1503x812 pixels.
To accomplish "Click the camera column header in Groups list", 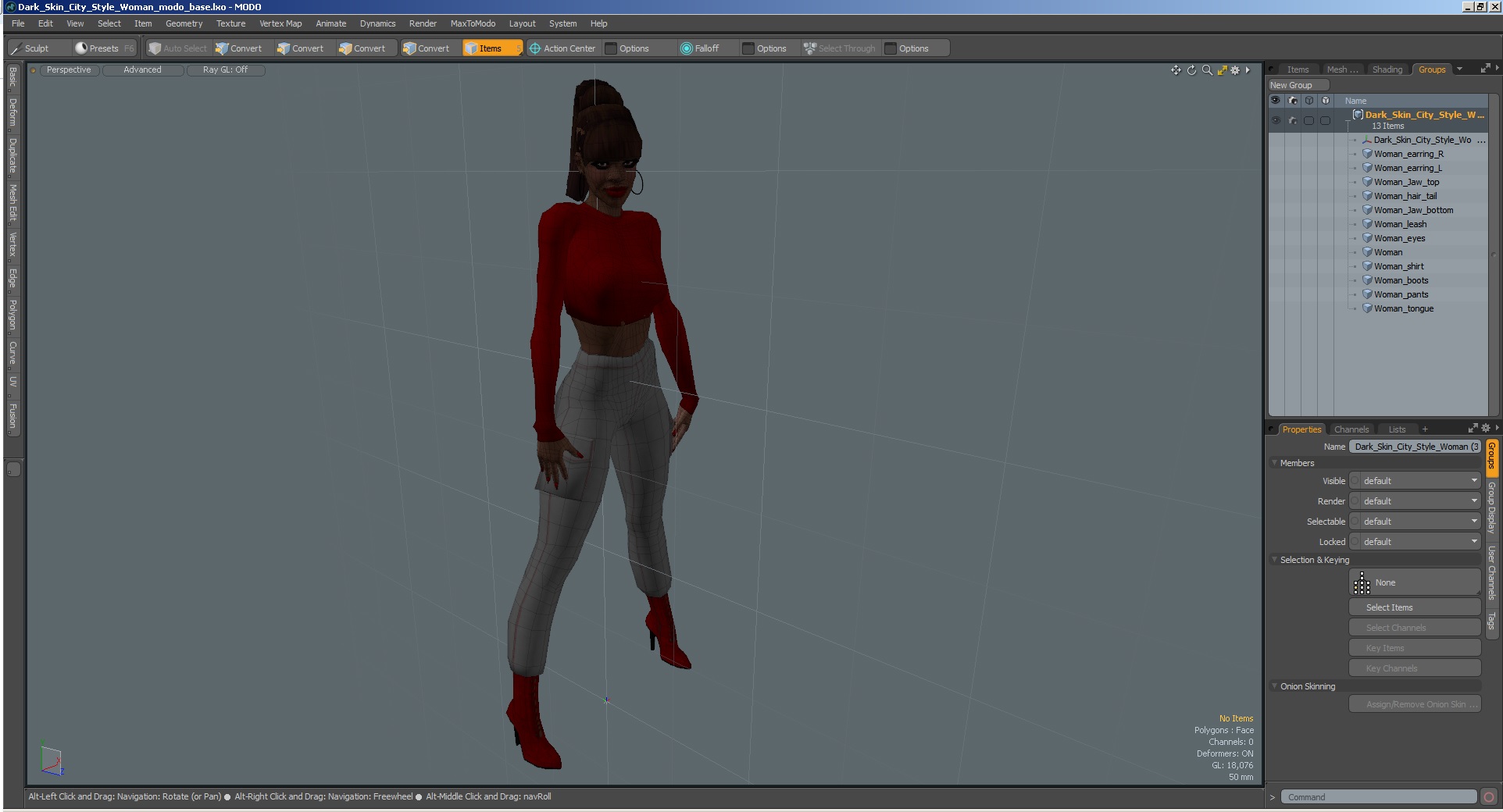I will 1293,101.
